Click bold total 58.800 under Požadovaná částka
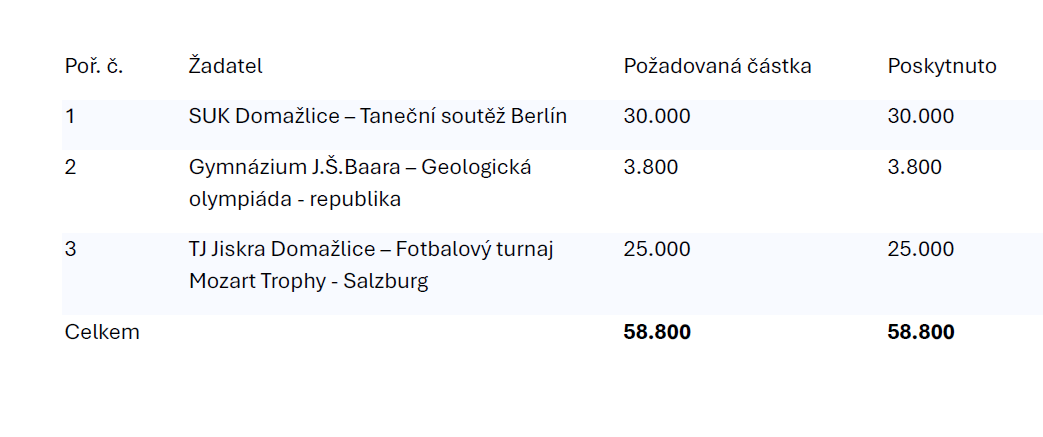 657,332
